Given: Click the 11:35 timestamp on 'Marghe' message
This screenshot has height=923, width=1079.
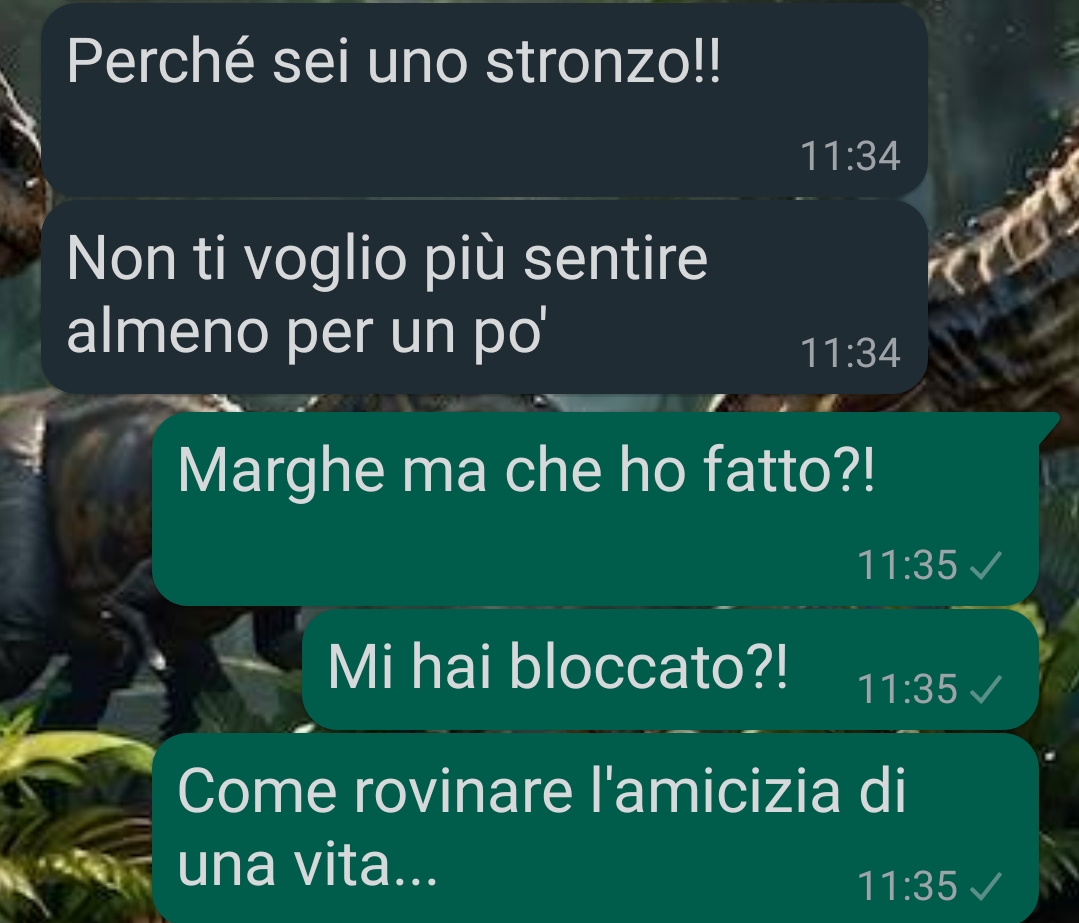Looking at the screenshot, I should point(907,566).
